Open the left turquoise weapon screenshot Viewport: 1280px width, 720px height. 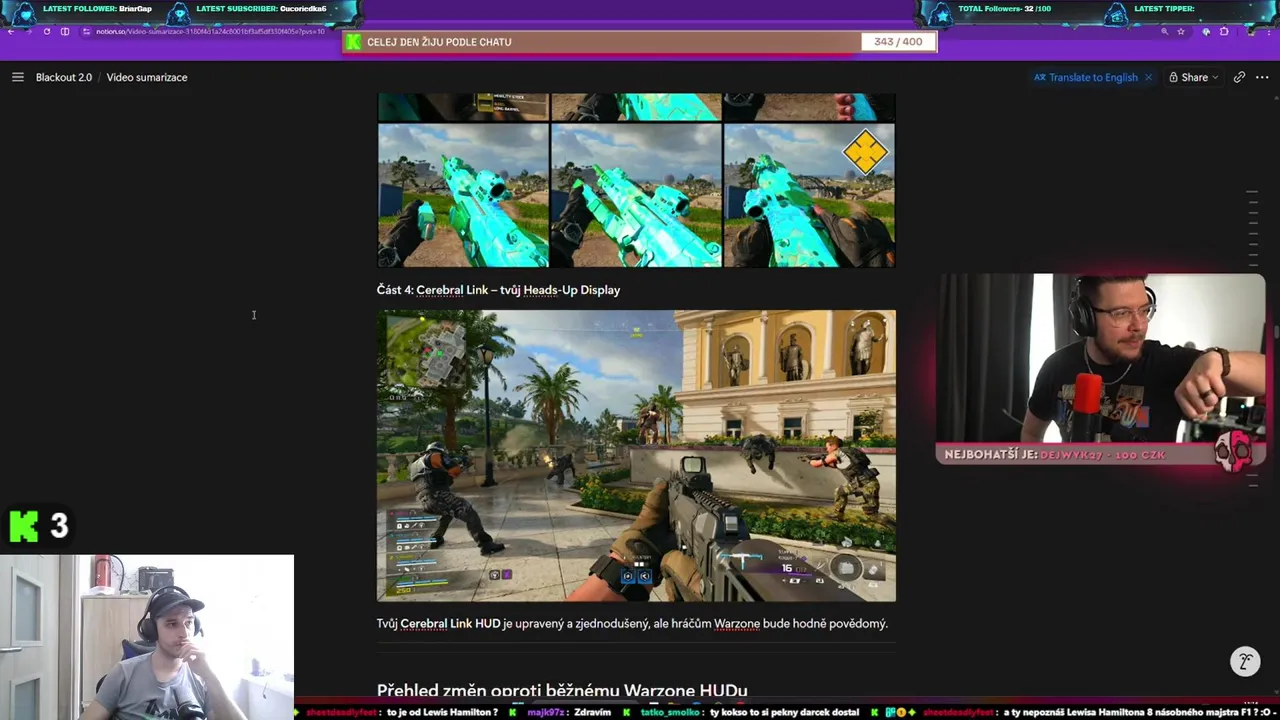tap(463, 195)
